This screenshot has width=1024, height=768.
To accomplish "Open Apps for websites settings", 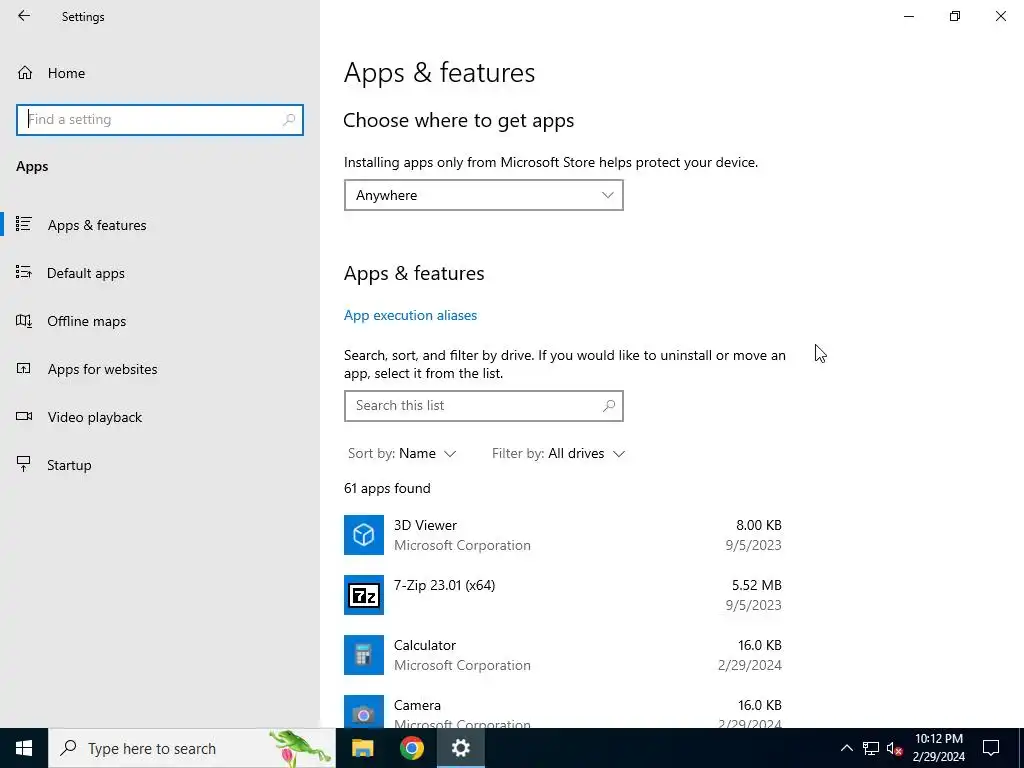I will [x=102, y=369].
